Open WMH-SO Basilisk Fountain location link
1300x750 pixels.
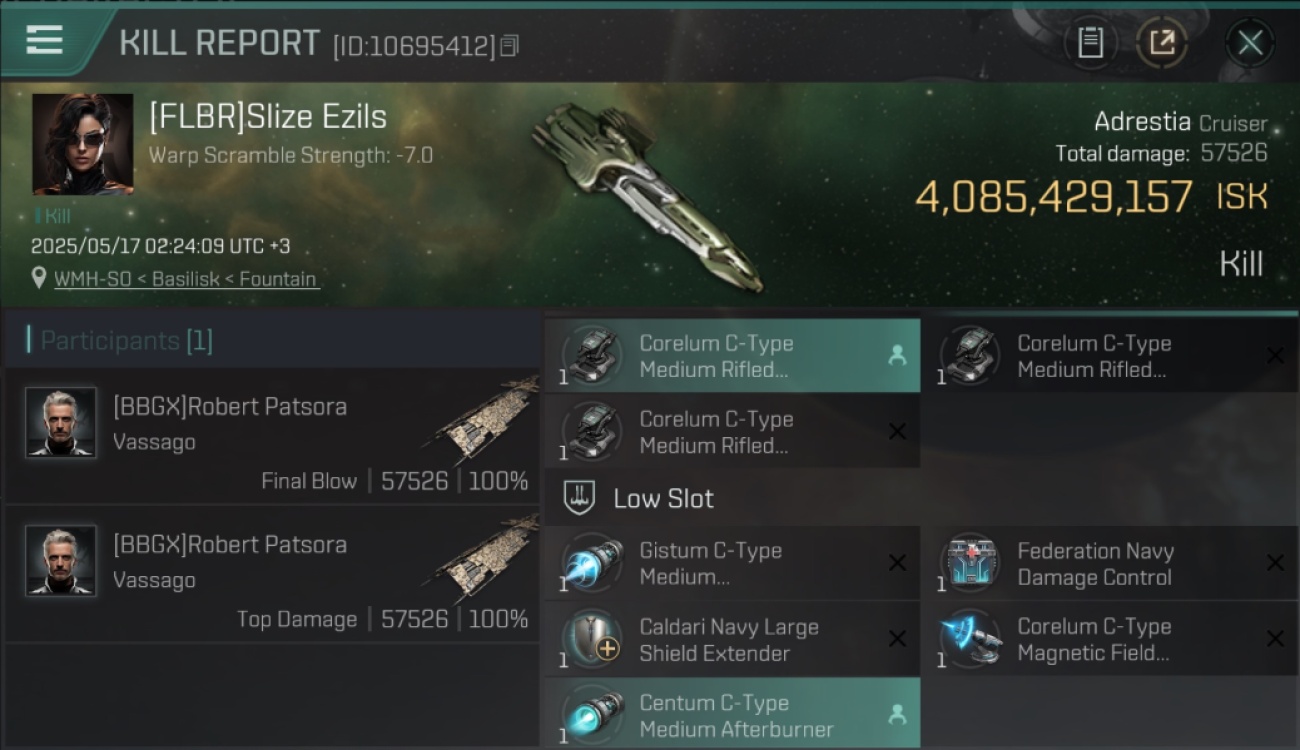[185, 279]
